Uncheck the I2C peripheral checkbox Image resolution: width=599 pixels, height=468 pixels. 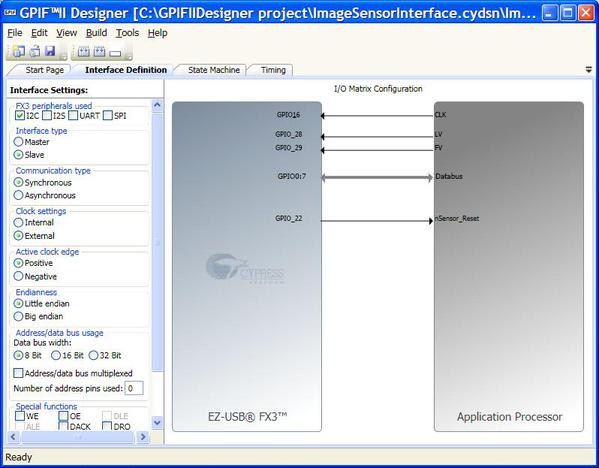[20, 115]
